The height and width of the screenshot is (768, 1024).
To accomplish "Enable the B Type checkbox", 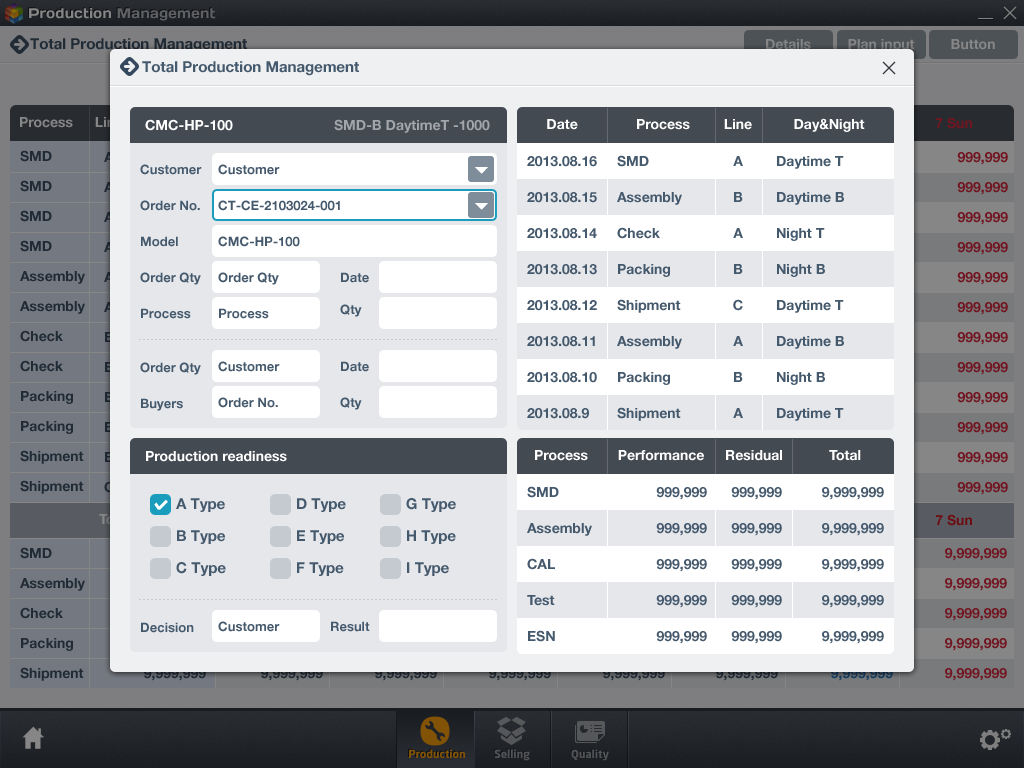I will click(160, 537).
